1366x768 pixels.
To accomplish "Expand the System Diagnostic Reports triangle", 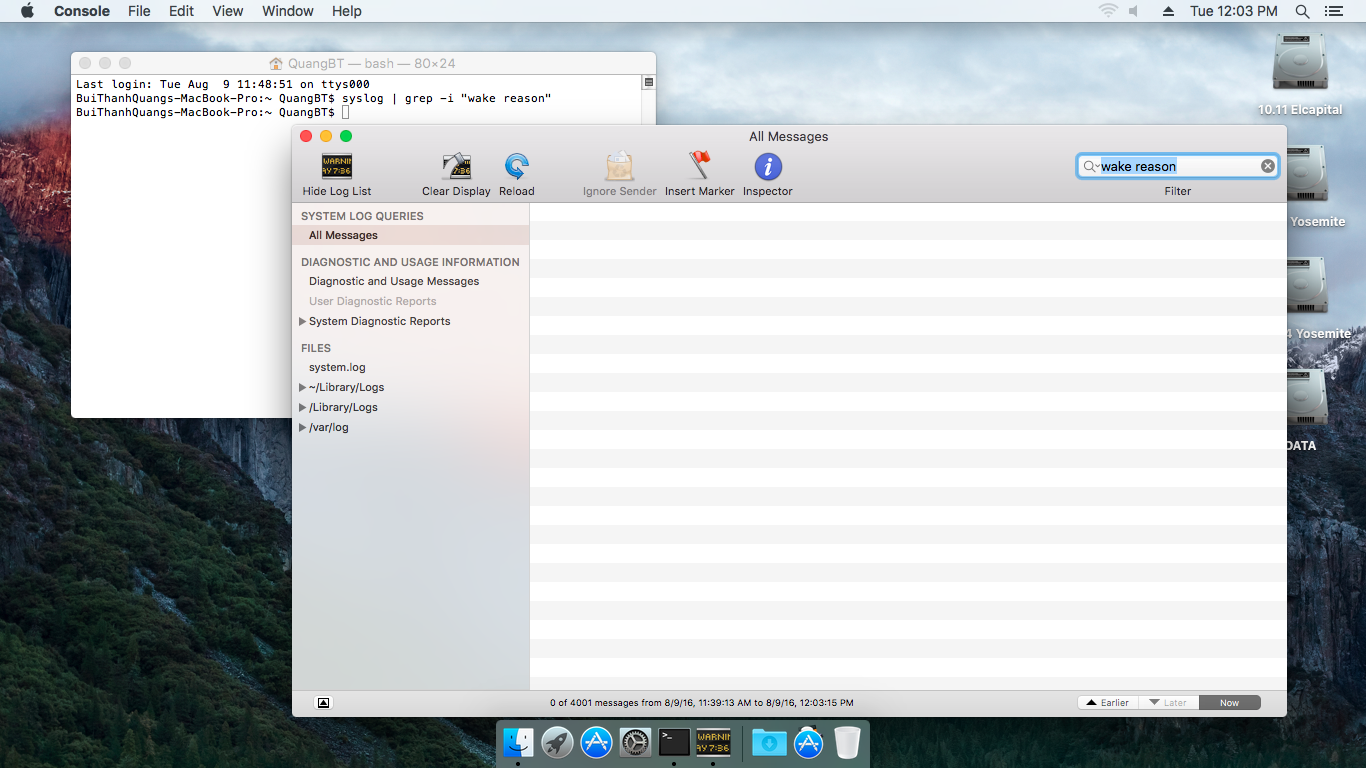I will [x=303, y=322].
